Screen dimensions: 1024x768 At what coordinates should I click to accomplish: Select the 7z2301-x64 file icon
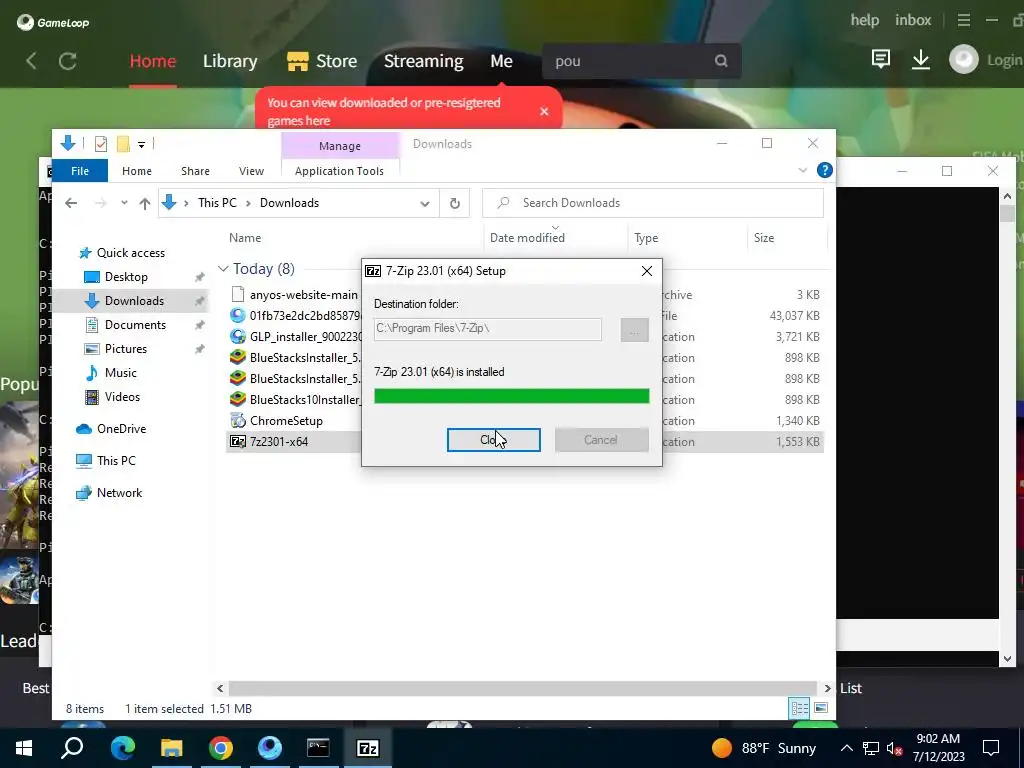click(x=238, y=441)
